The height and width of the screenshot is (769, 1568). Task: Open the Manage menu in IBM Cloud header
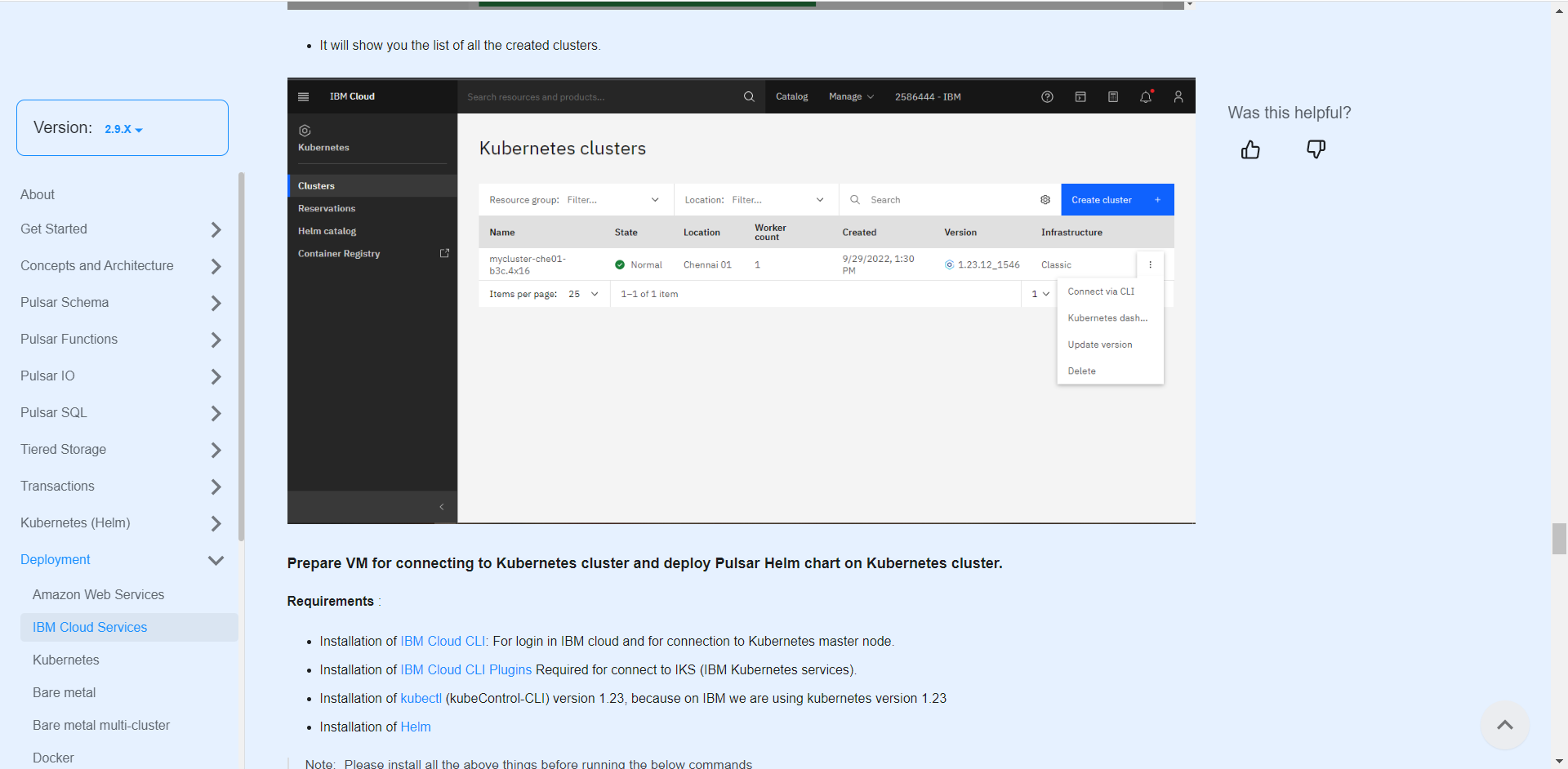851,96
